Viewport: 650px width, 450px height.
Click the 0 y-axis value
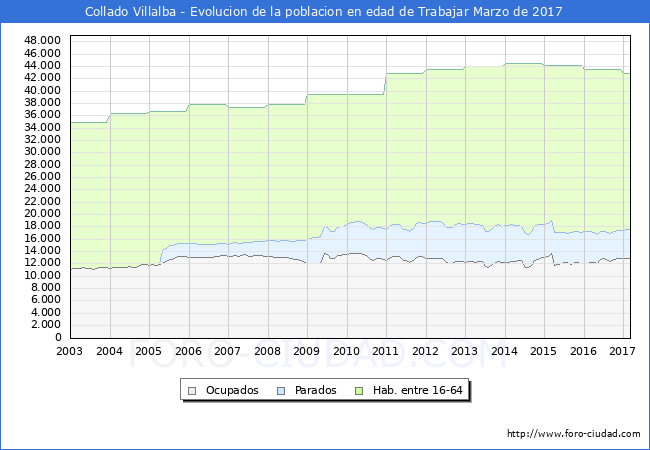[58, 337]
